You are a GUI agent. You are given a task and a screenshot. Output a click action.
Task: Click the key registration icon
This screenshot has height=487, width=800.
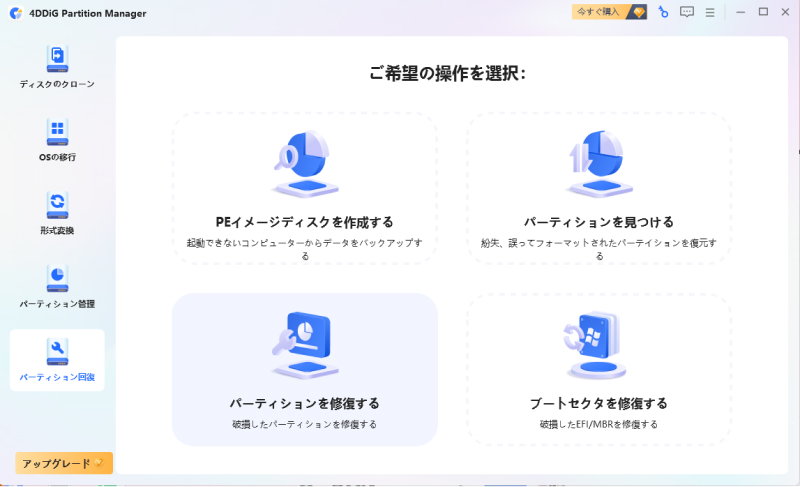(663, 12)
